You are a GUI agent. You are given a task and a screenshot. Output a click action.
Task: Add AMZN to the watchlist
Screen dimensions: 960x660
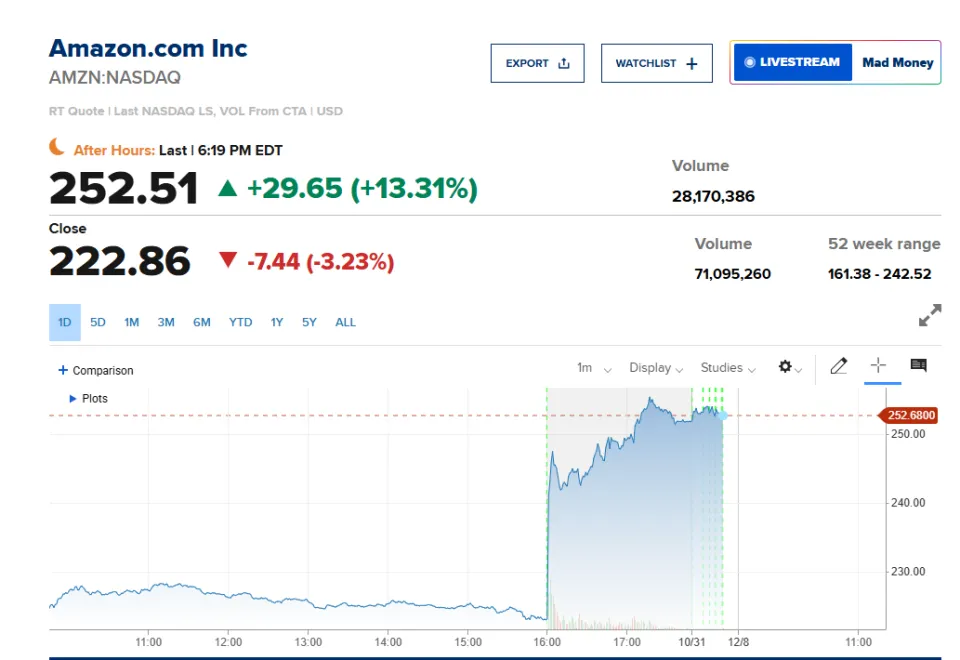tap(656, 63)
